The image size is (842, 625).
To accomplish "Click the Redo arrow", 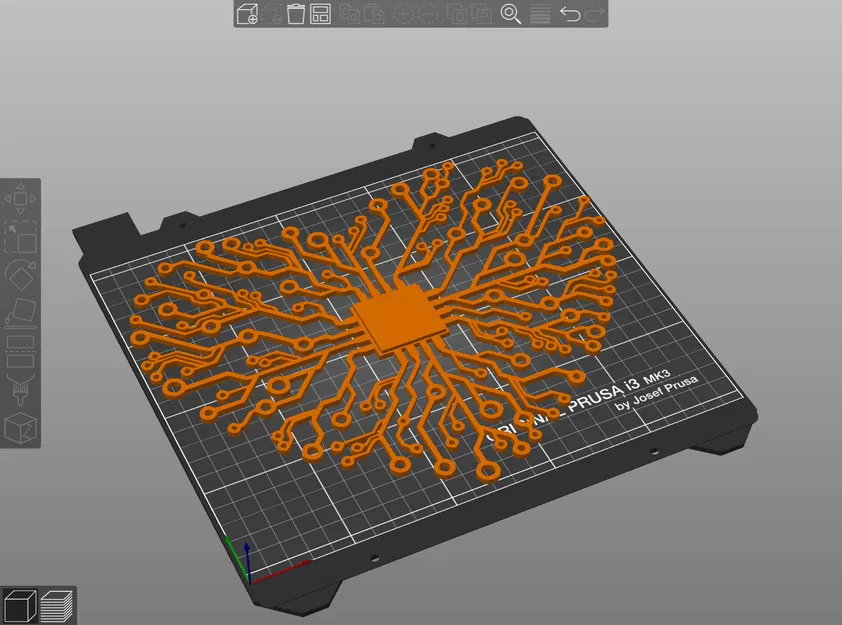I will coord(594,13).
